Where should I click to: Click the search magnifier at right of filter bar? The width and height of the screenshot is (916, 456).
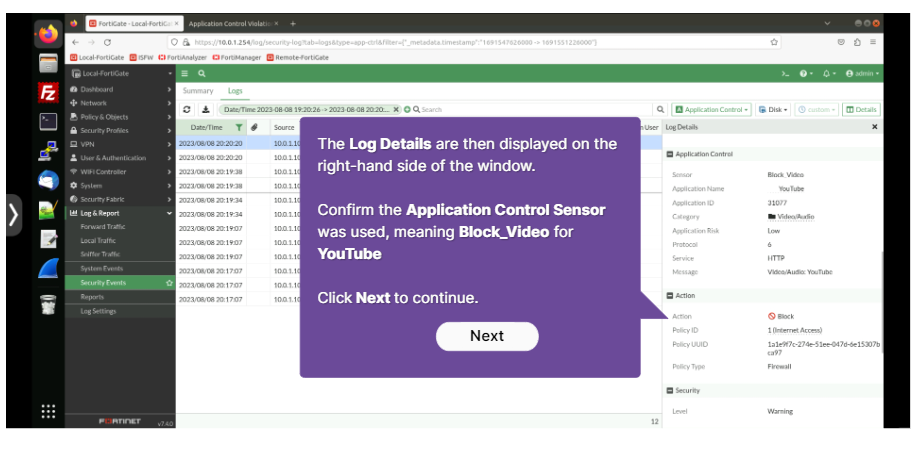(x=660, y=109)
